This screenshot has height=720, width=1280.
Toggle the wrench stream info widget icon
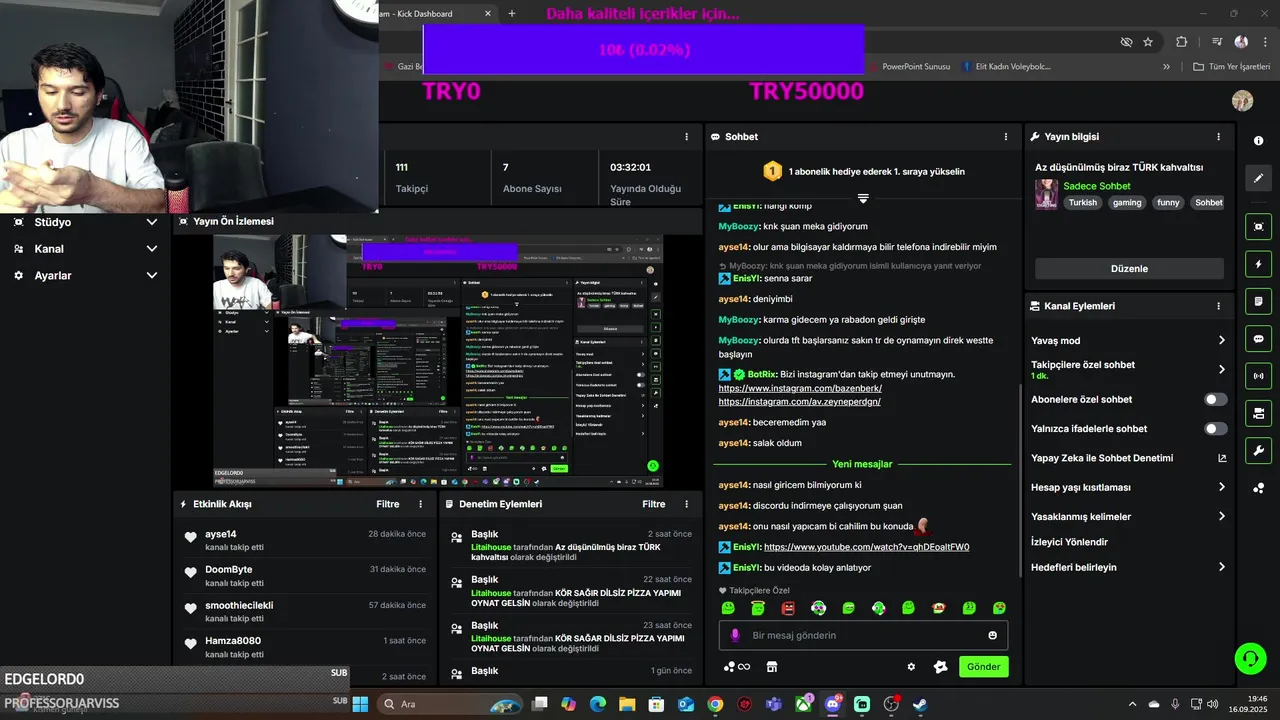click(x=1259, y=450)
